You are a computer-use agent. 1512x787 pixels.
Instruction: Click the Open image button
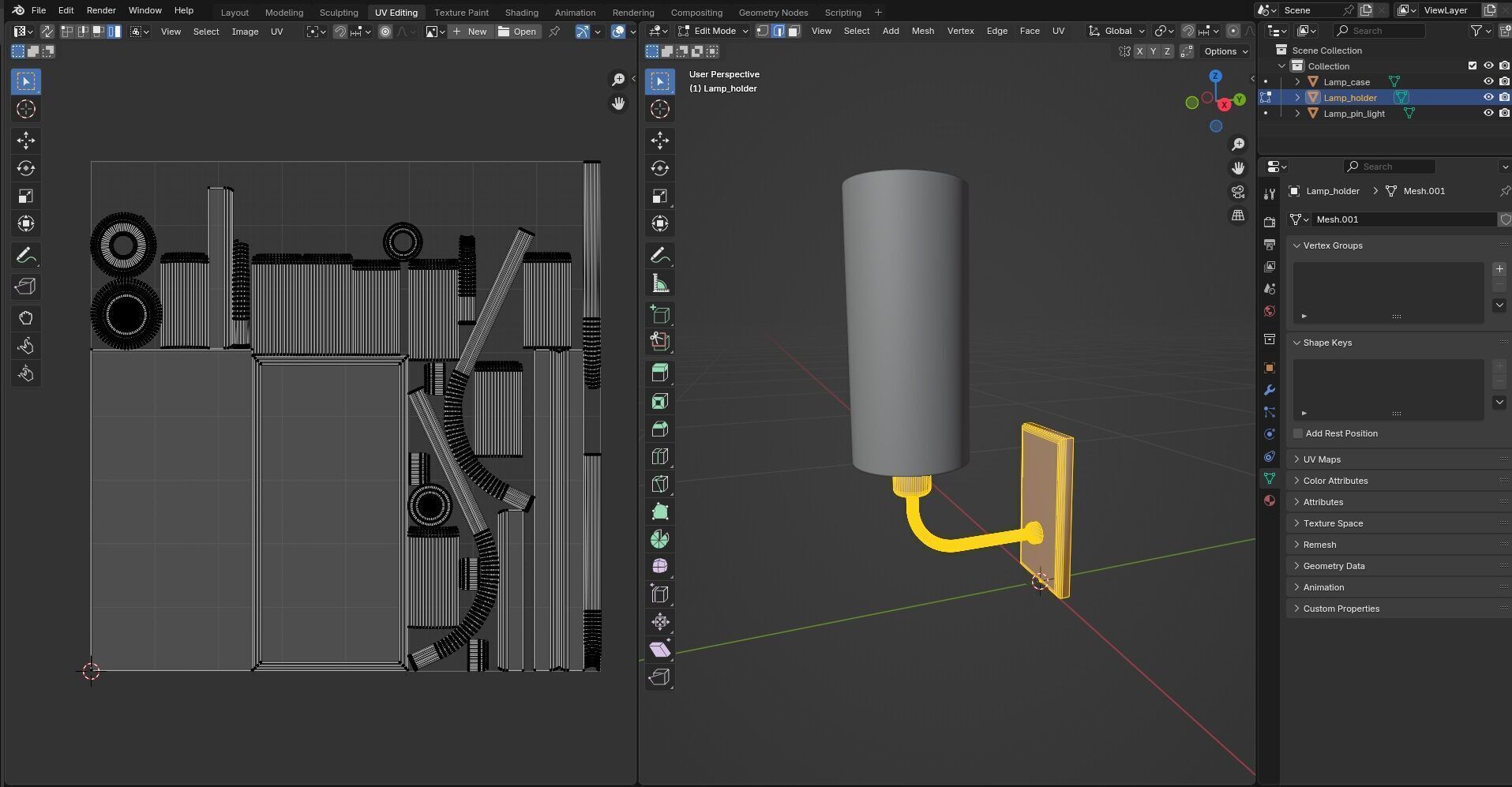click(x=517, y=32)
